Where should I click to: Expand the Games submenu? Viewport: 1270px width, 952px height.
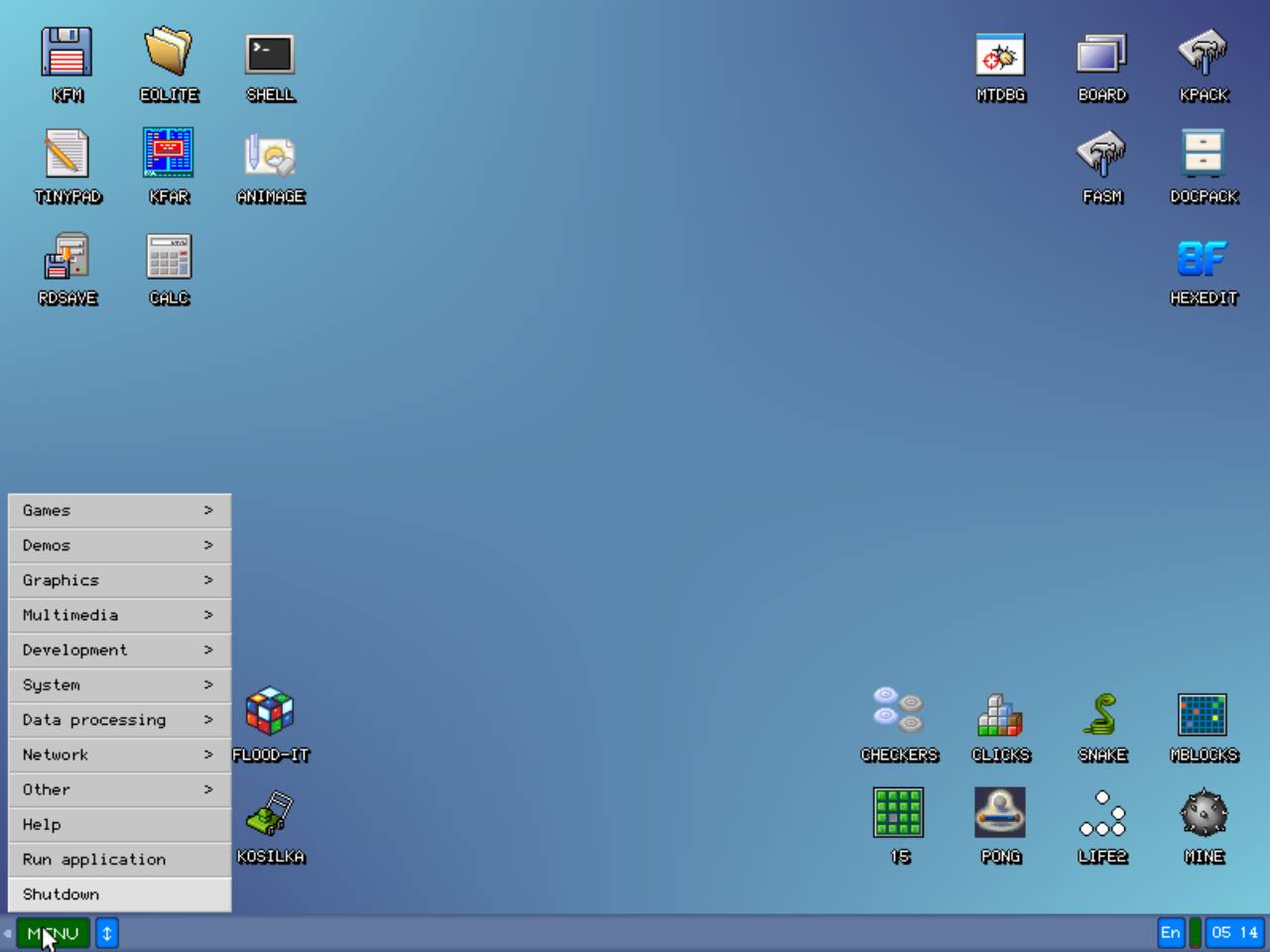pos(120,511)
